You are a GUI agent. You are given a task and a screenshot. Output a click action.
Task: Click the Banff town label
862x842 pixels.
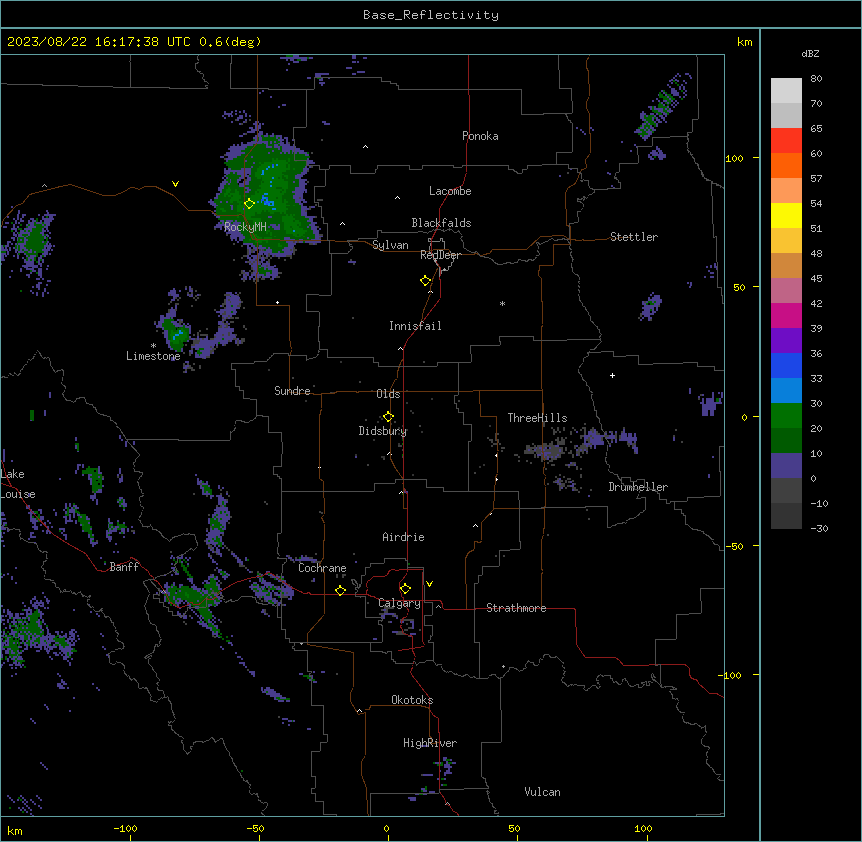pos(124,567)
